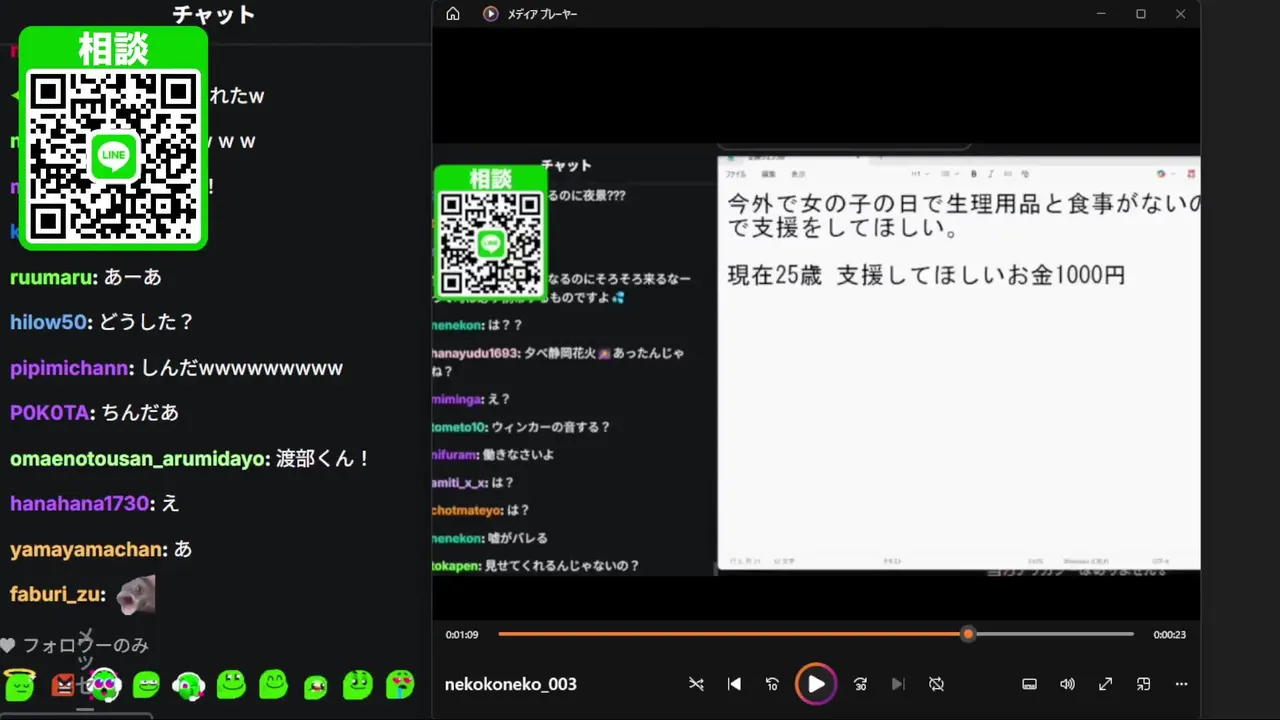1280x720 pixels.
Task: Select the smirking green blob emote
Action: [146, 685]
